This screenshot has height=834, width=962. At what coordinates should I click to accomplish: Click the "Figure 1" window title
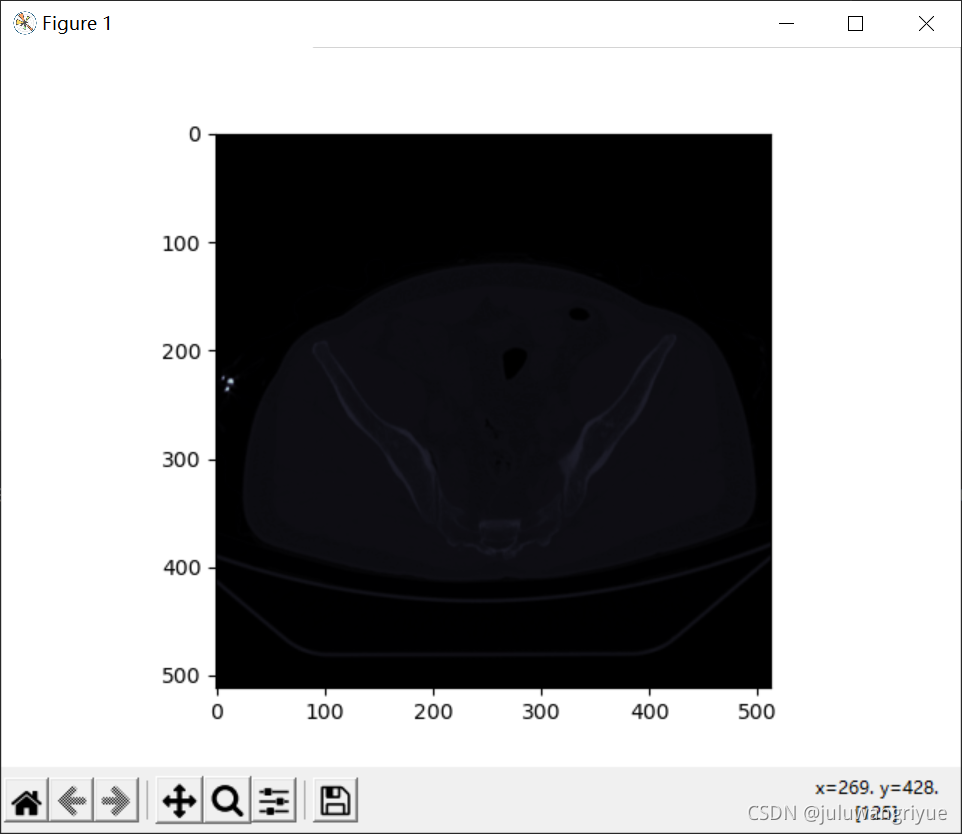[x=77, y=23]
